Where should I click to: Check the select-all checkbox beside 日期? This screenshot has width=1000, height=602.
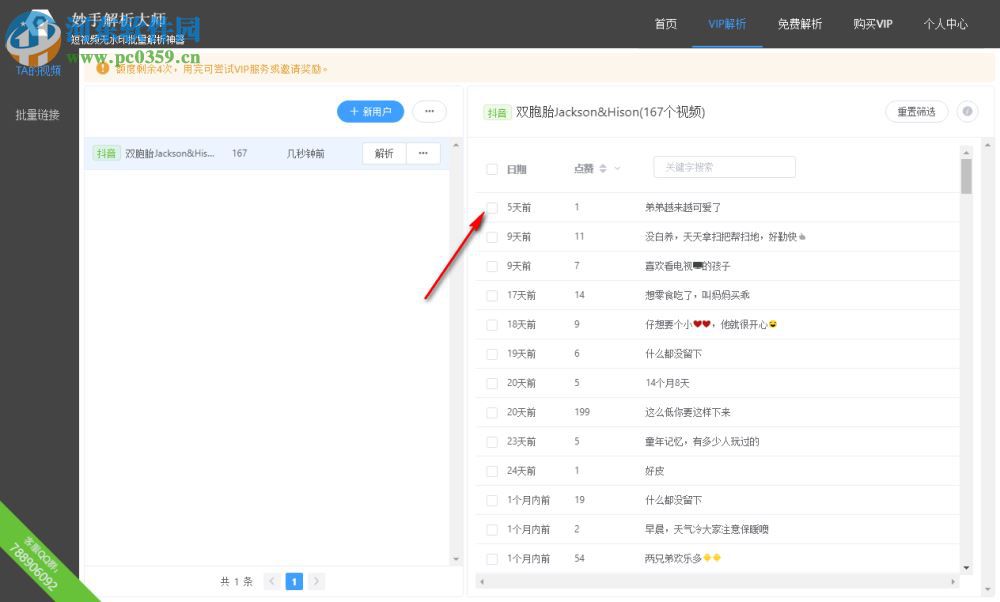492,169
